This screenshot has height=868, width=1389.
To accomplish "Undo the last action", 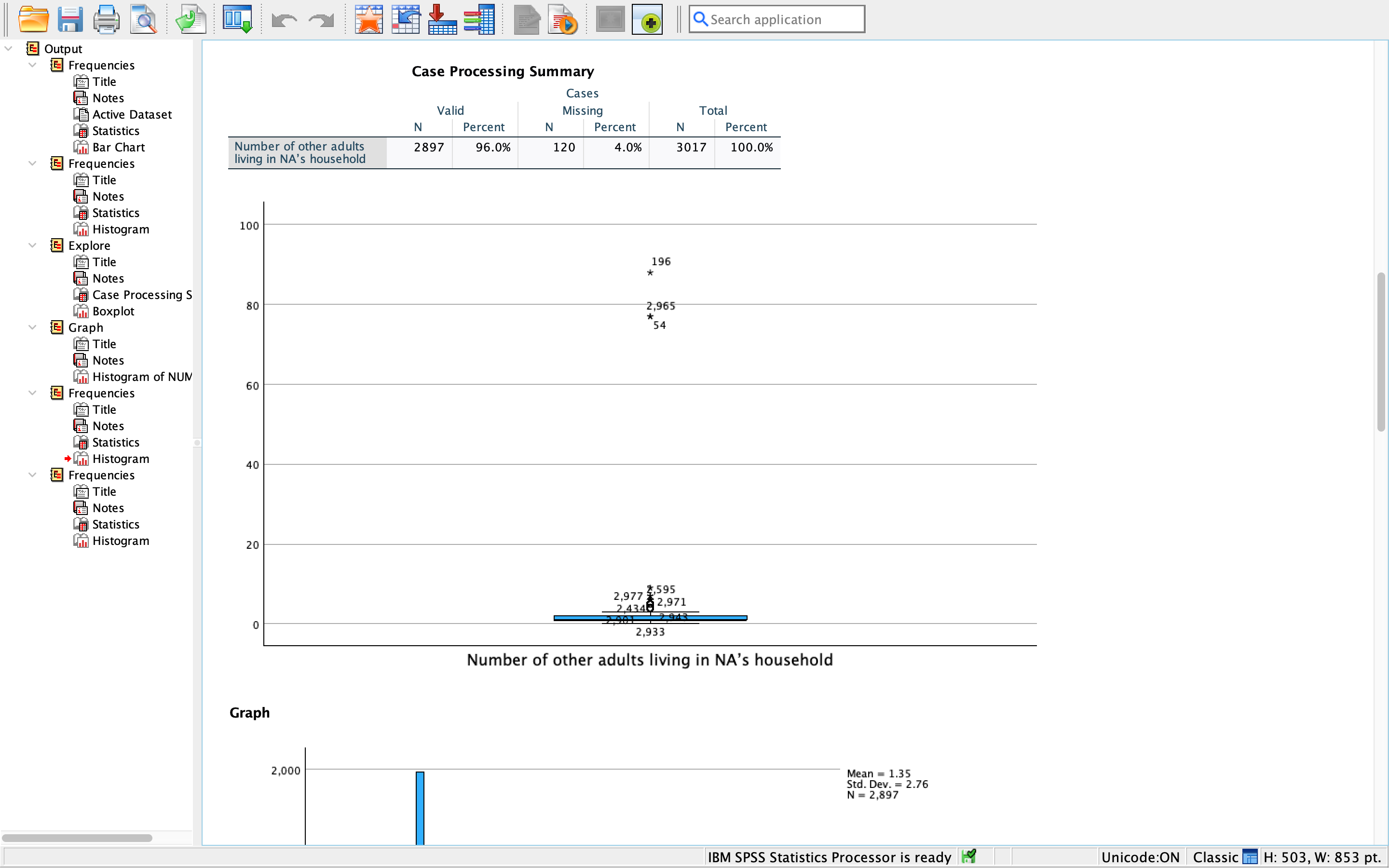I will (x=284, y=19).
